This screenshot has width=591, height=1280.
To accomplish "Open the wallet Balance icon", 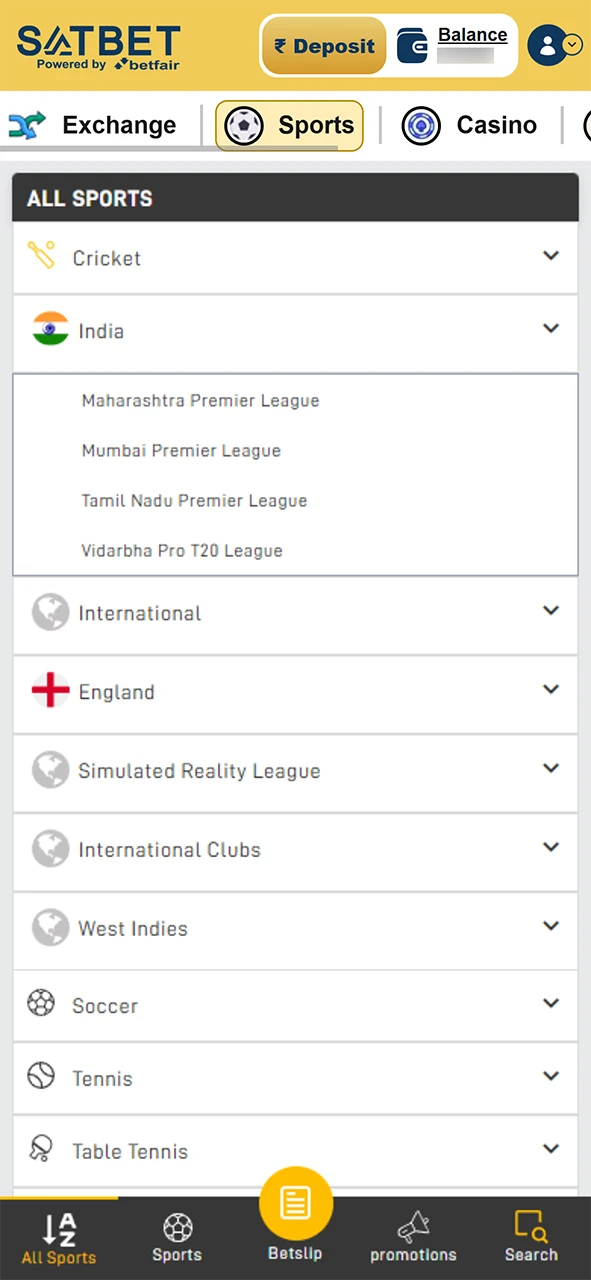I will point(412,44).
